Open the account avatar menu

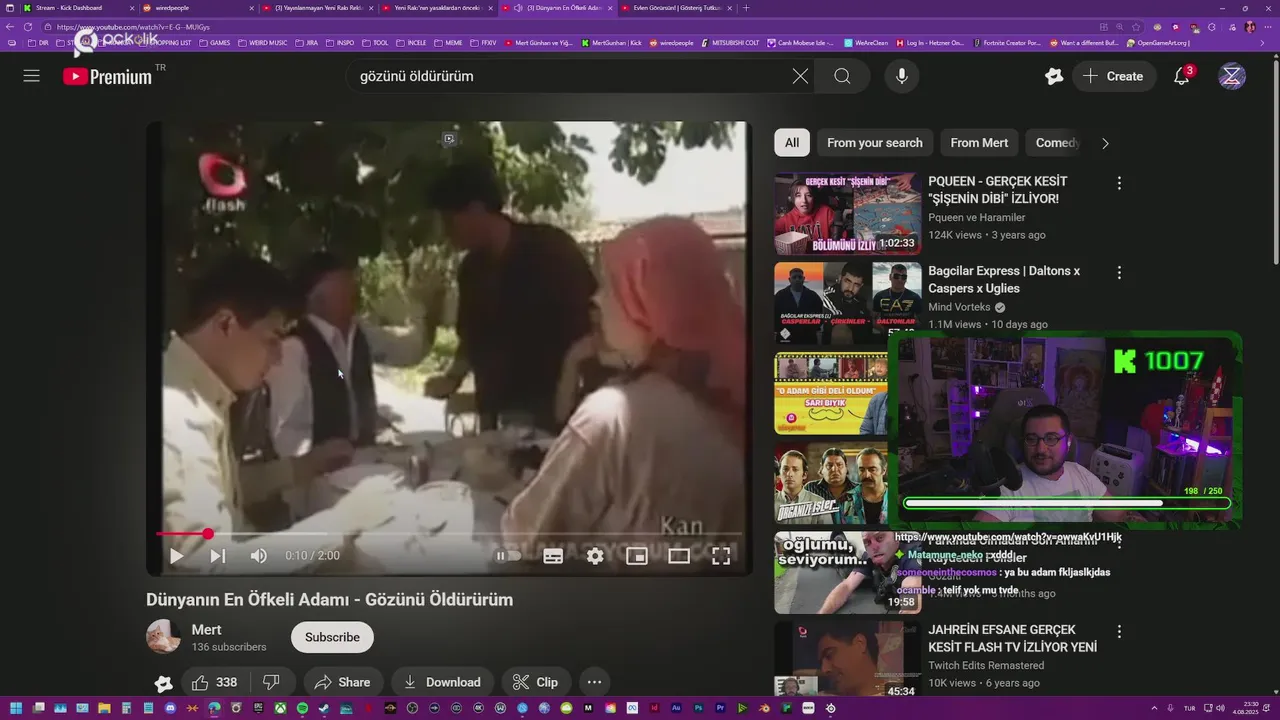point(1232,76)
